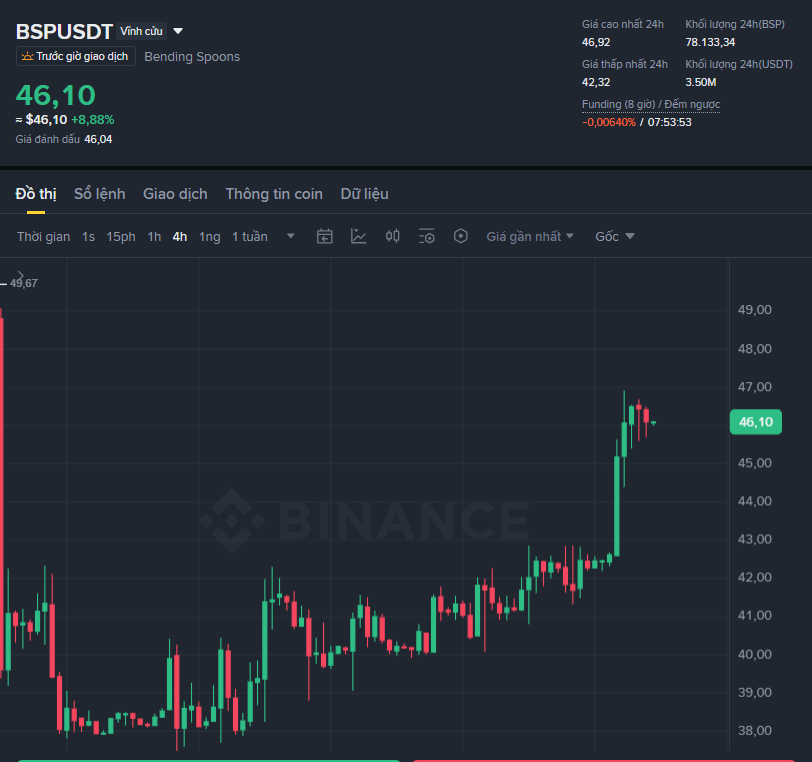The height and width of the screenshot is (762, 812).
Task: Select the 1ng interval
Action: tap(210, 237)
